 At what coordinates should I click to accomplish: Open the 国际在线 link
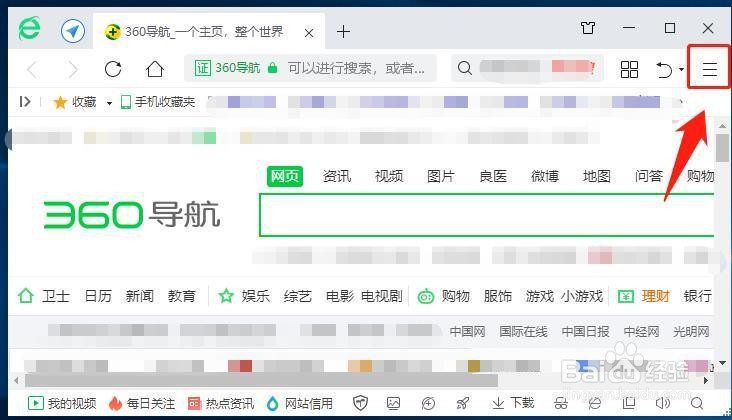523,332
